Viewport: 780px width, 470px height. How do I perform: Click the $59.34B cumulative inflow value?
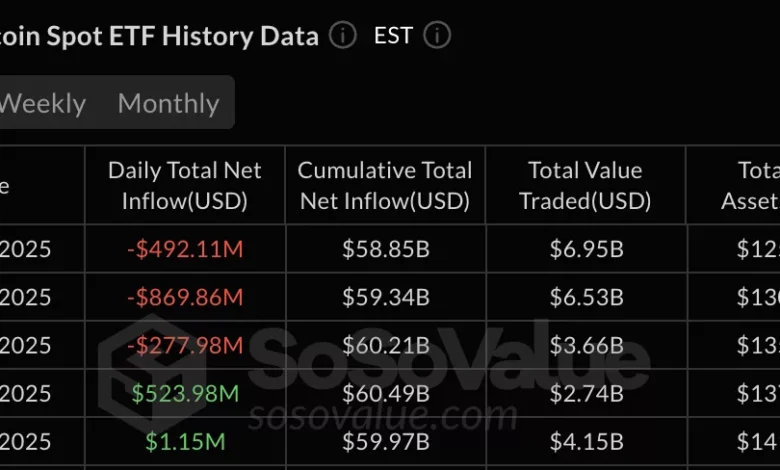point(385,297)
